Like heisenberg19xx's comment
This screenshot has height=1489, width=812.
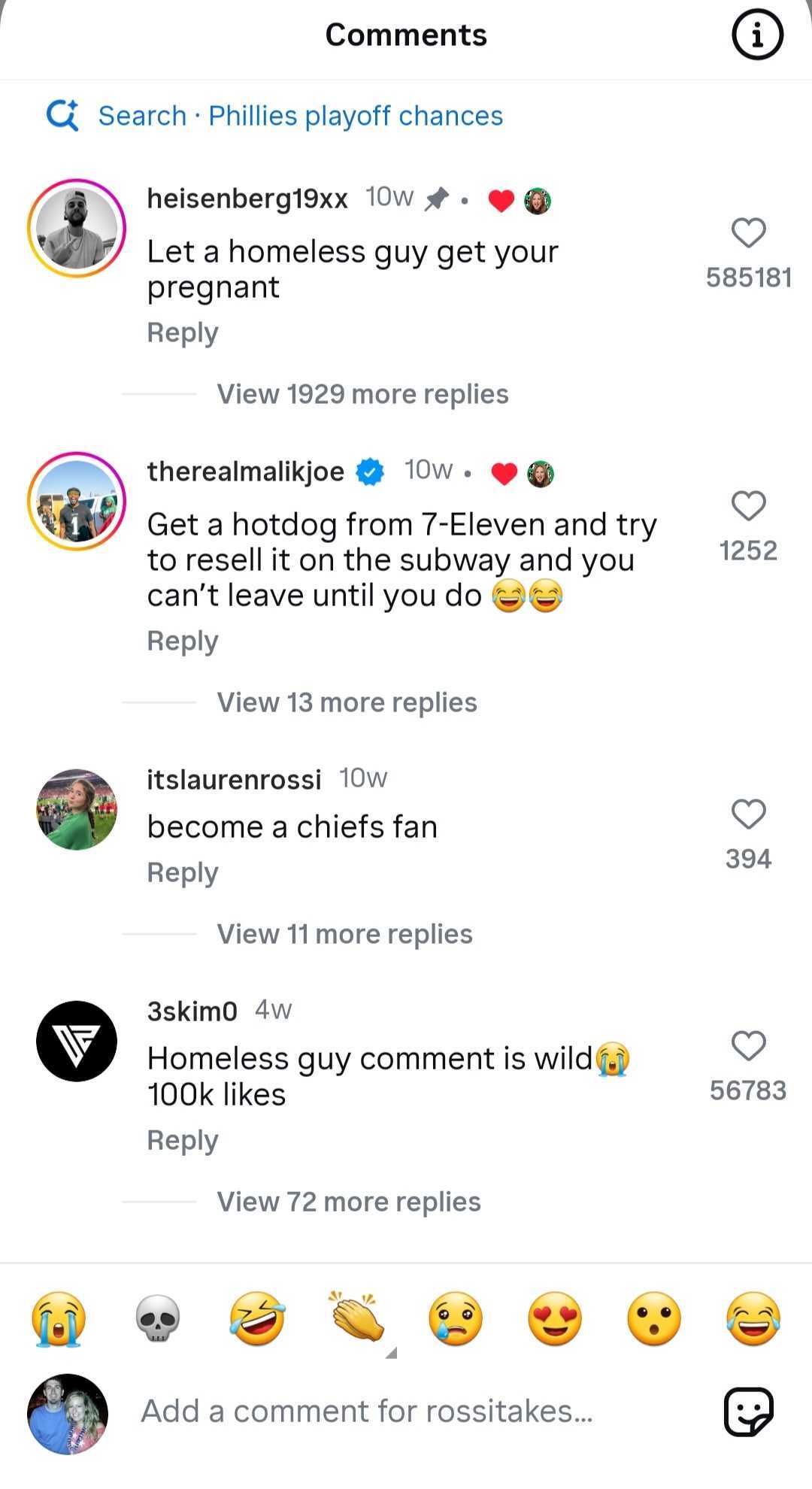tap(748, 233)
